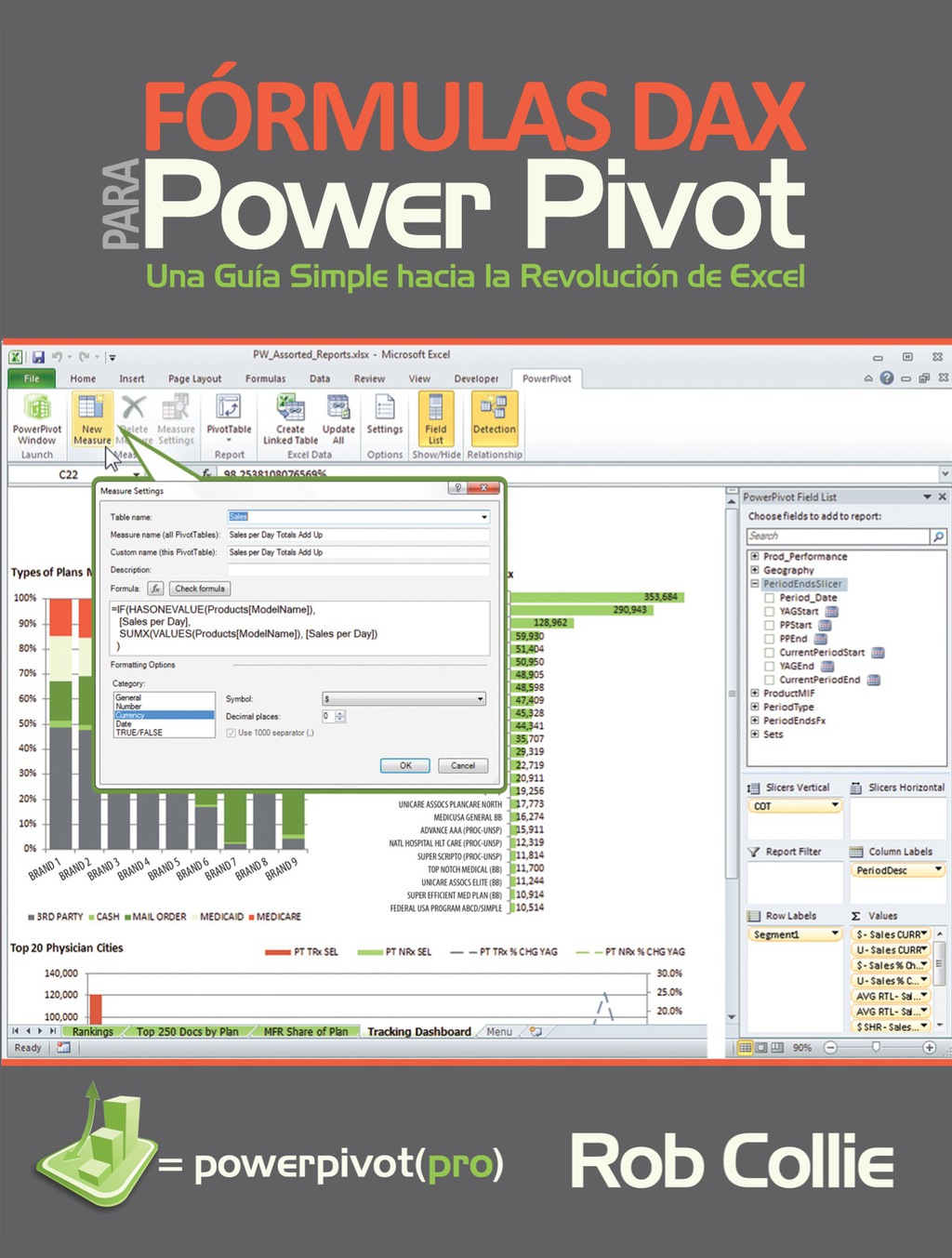Expand the ProductMIF table node

coord(755,693)
